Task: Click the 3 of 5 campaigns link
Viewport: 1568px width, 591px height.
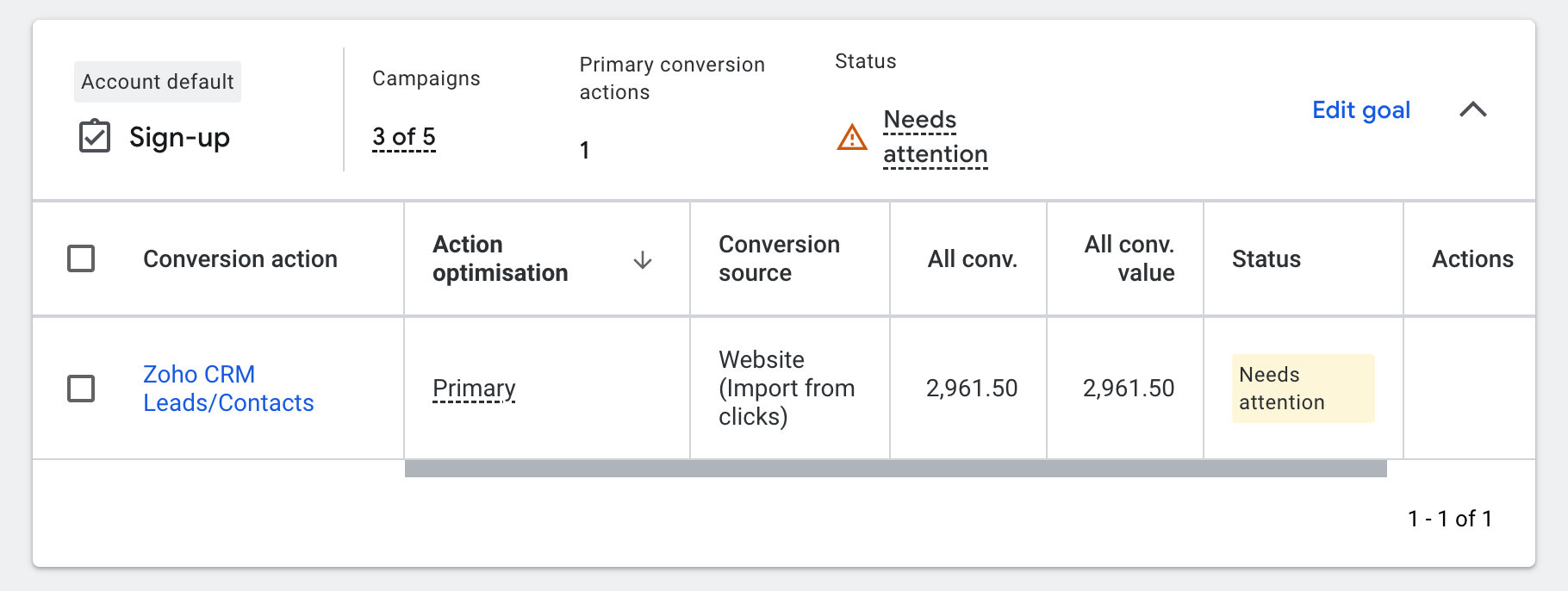Action: coord(403,137)
